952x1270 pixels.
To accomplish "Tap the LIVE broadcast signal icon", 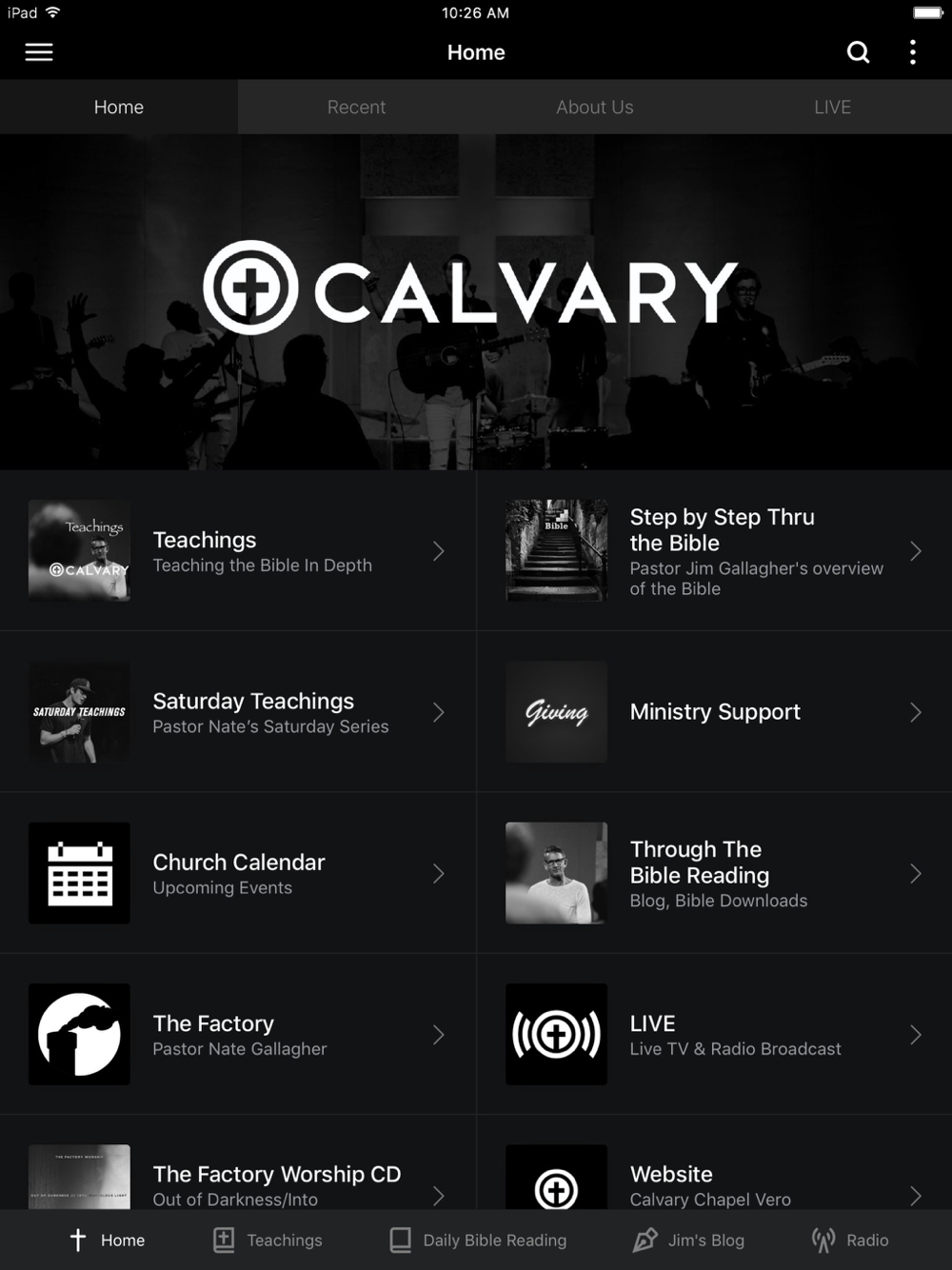I will point(556,1034).
